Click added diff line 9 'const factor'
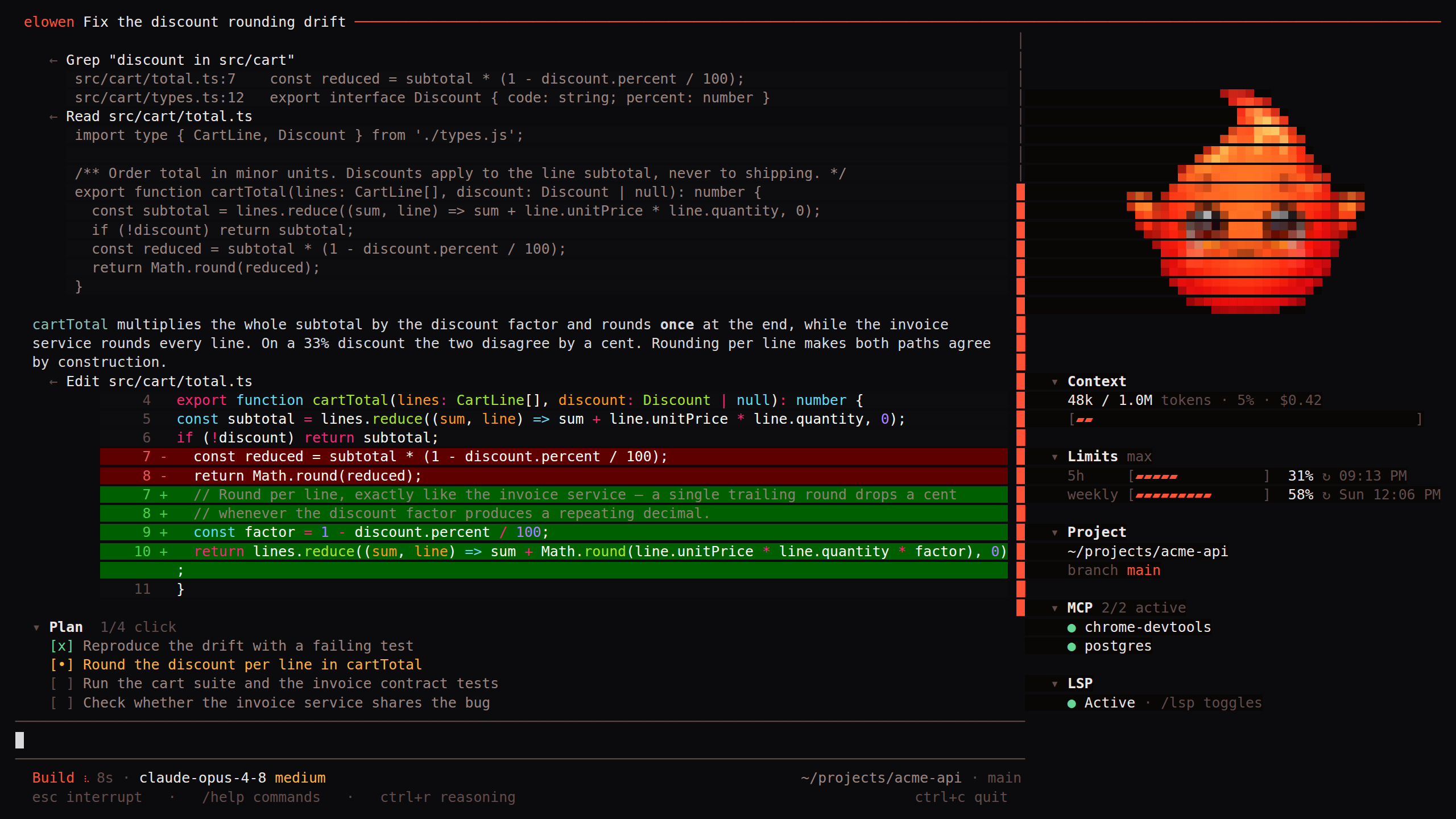The height and width of the screenshot is (819, 1456). (554, 532)
